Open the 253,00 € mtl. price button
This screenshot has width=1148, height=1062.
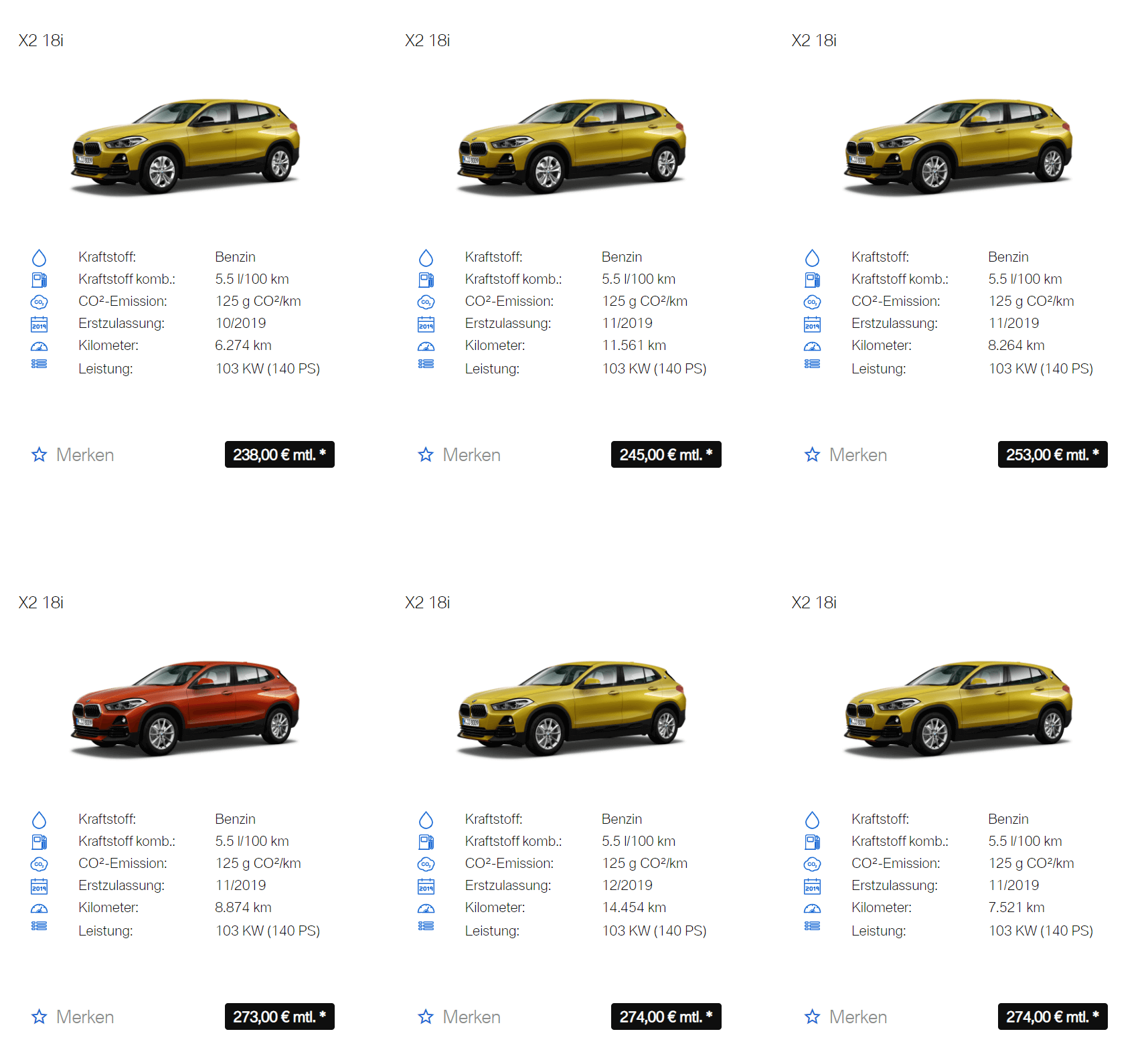click(1052, 454)
